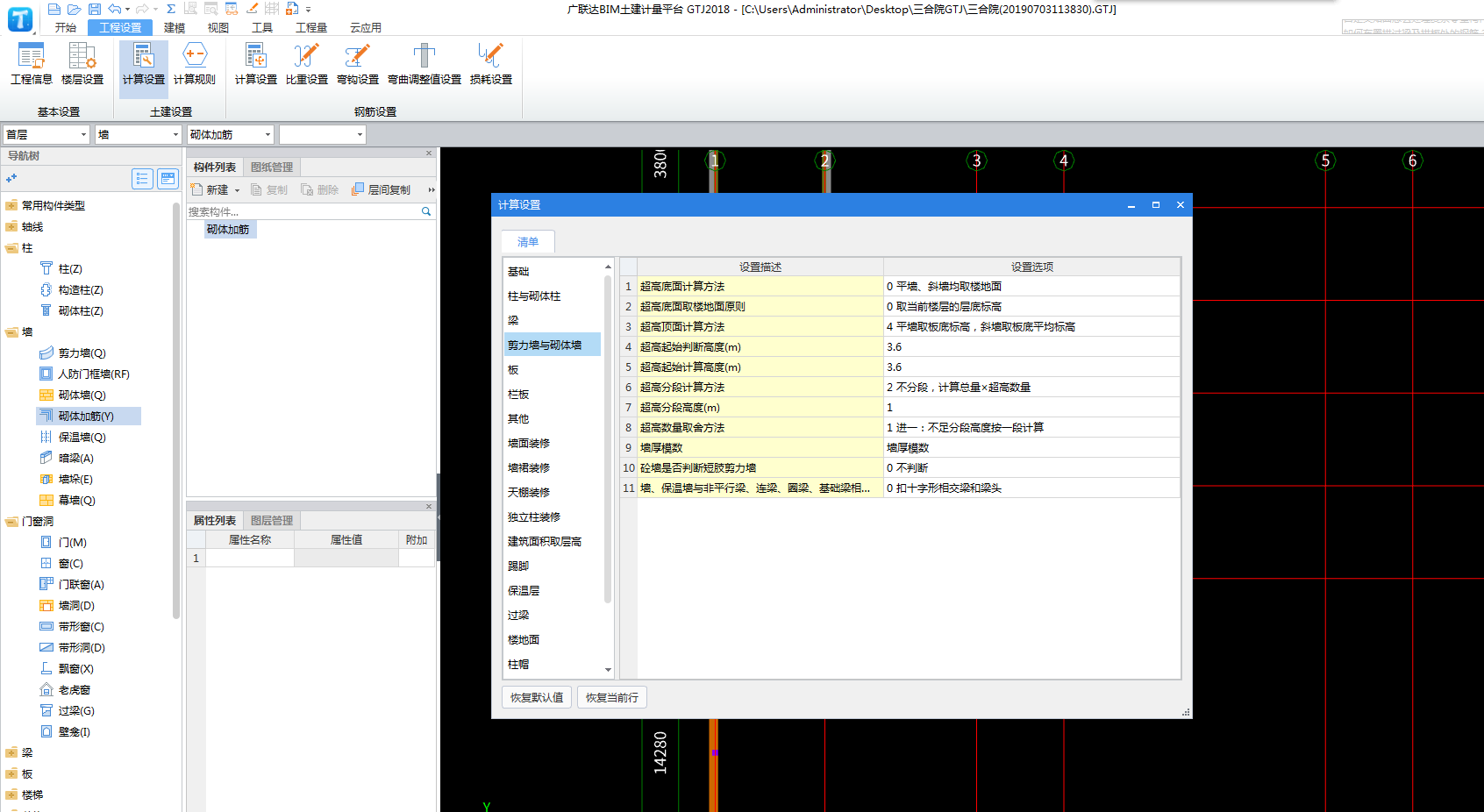Click the pencil edit icon in quick access toolbar
1484x812 pixels.
[252, 9]
